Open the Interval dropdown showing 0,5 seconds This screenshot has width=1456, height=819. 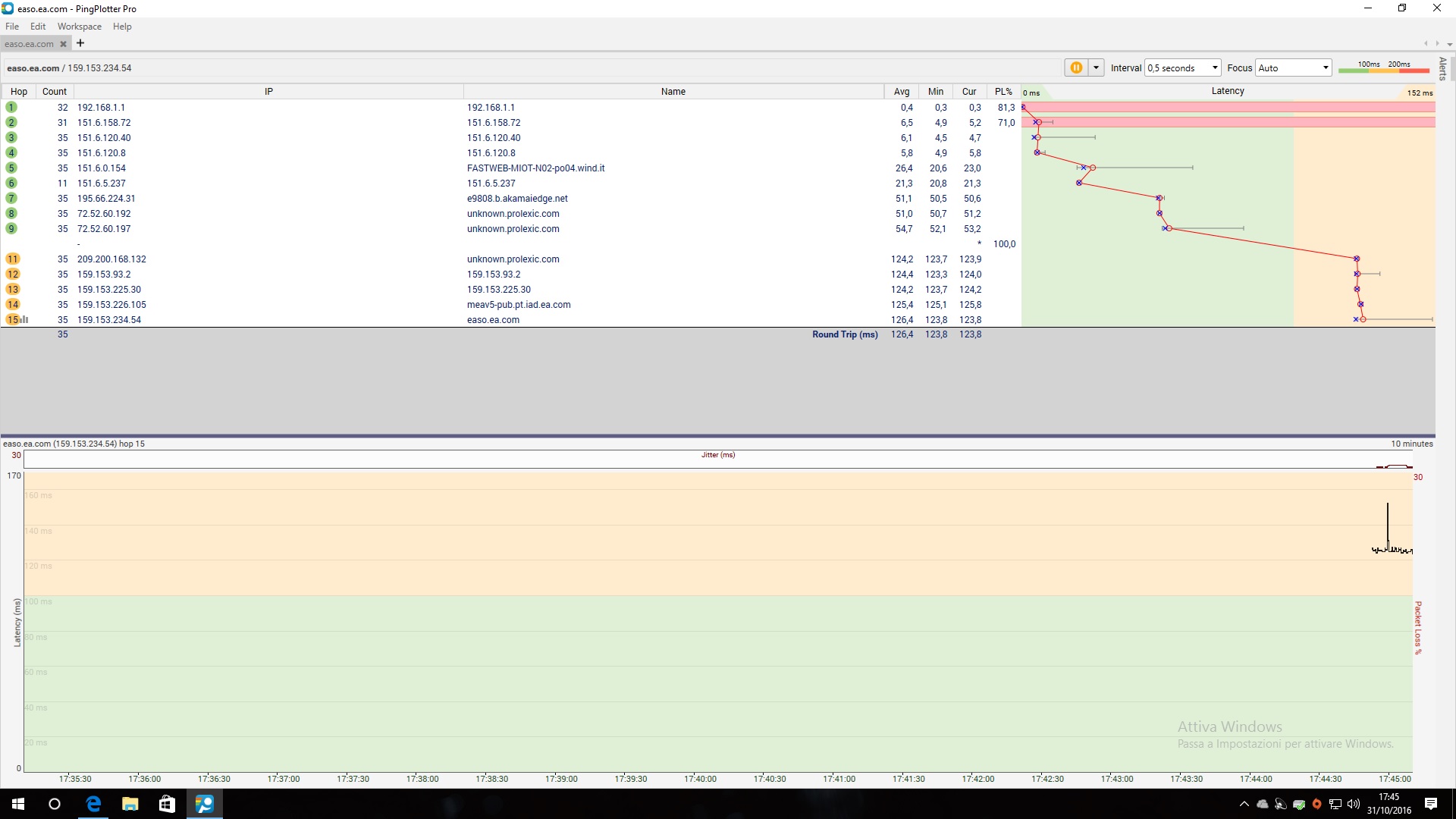click(1183, 67)
